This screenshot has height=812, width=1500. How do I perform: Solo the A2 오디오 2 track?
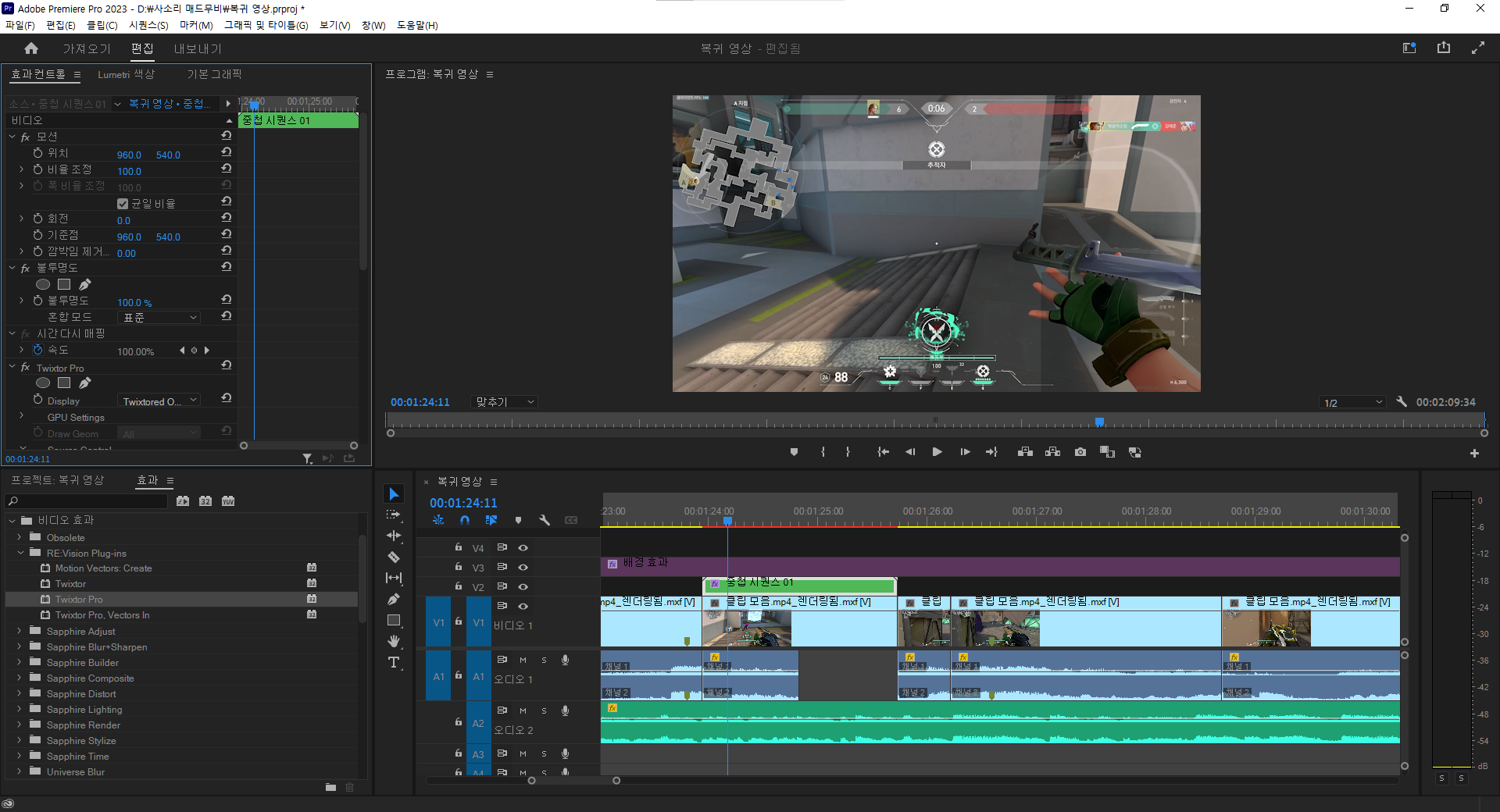544,711
